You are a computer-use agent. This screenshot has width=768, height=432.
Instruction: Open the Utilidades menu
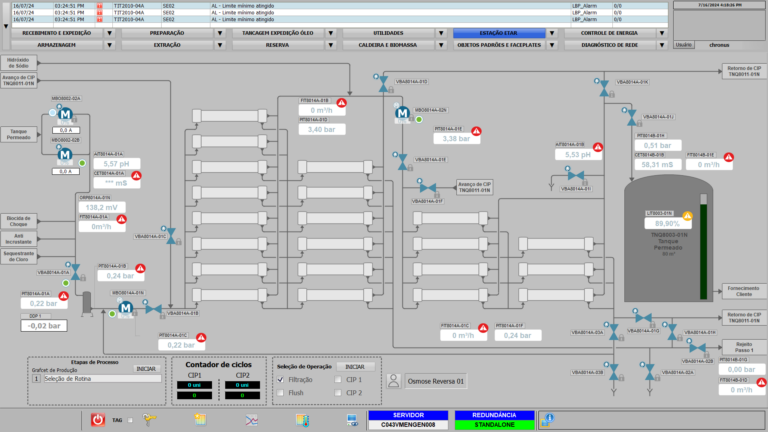click(388, 33)
